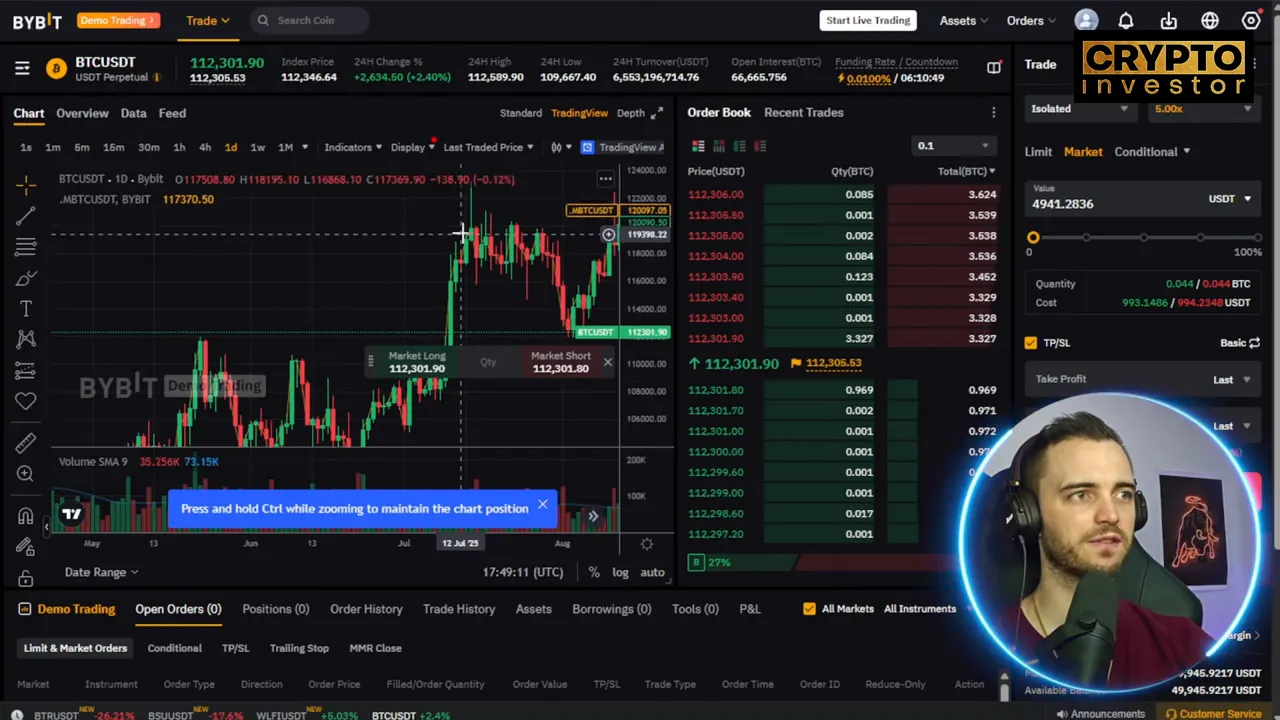Open chart settings gear by time axis
The image size is (1280, 720).
[x=647, y=544]
